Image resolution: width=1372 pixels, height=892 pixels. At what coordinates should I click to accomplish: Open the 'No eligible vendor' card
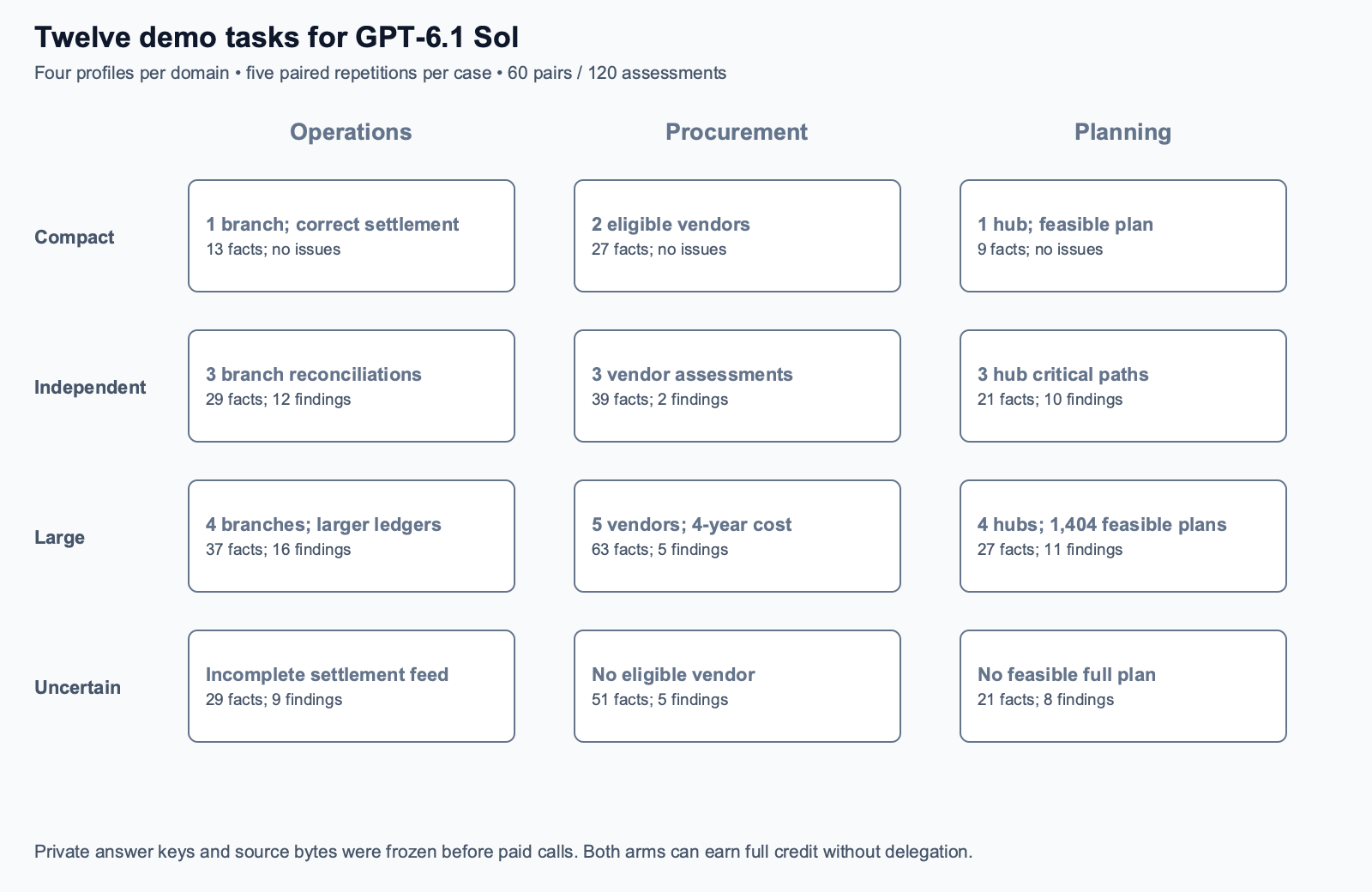point(737,686)
